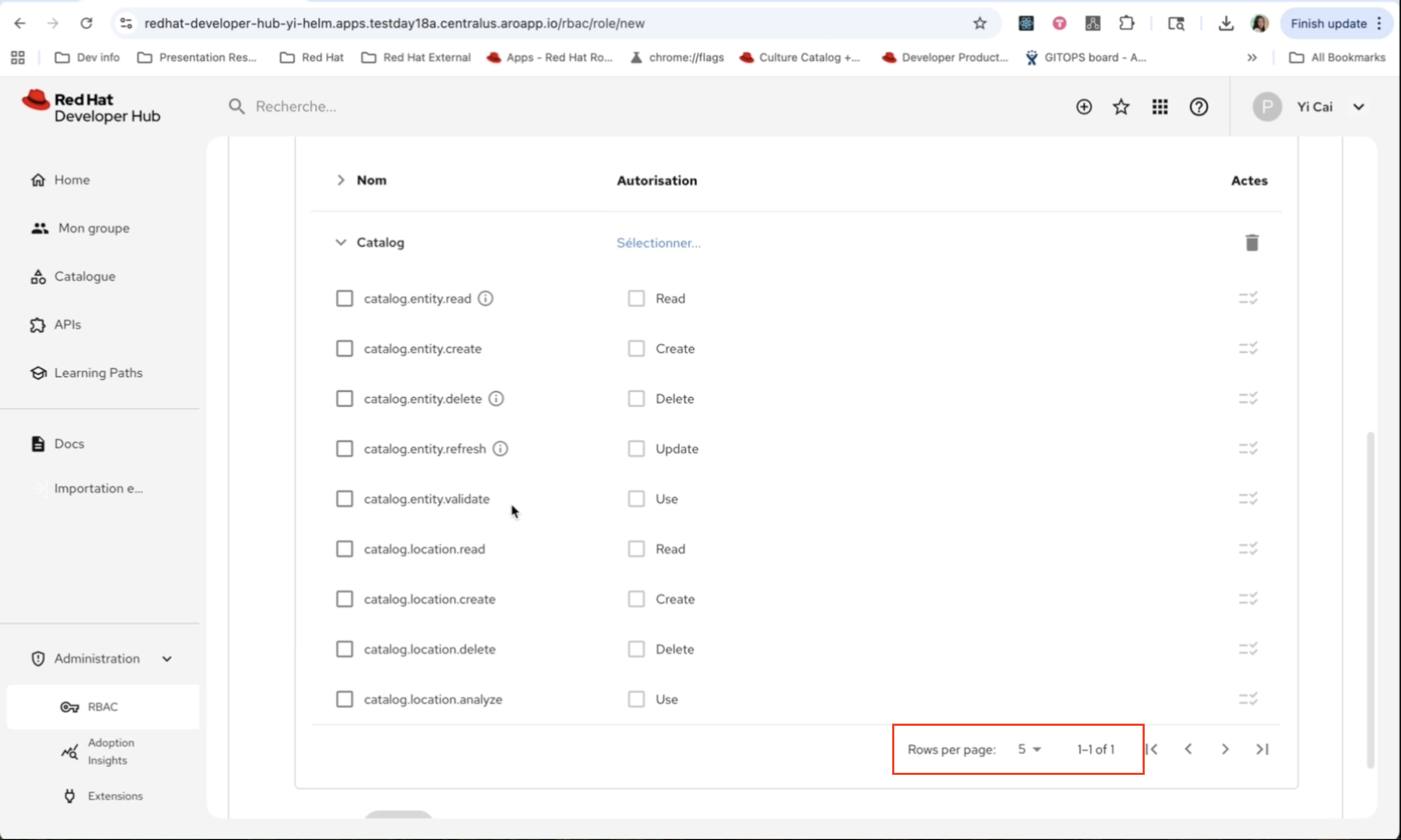Enable the Delete checkbox for catalog.entity.delete
This screenshot has width=1401, height=840.
point(636,399)
